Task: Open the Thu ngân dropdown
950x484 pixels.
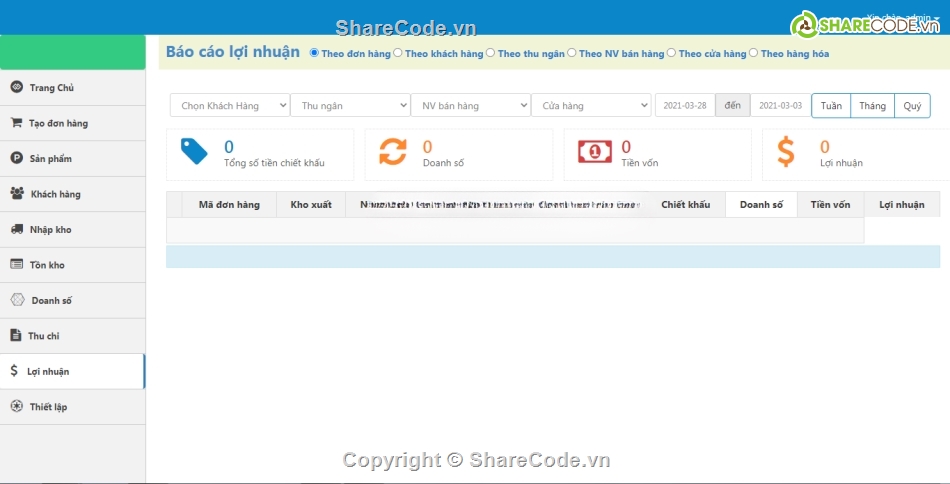Action: (x=350, y=105)
